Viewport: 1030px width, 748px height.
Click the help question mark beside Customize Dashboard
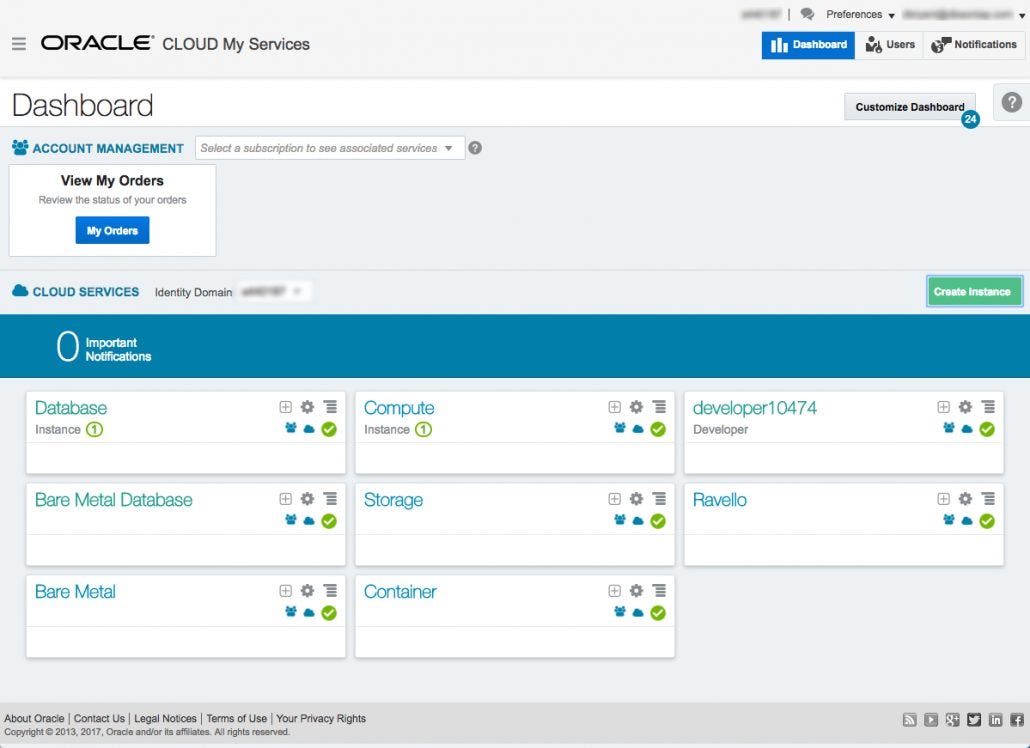(1012, 102)
